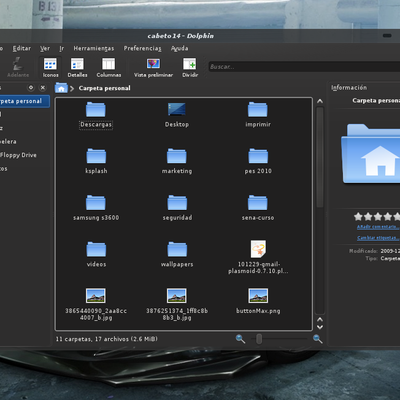Open the Editar menu

(x=22, y=49)
